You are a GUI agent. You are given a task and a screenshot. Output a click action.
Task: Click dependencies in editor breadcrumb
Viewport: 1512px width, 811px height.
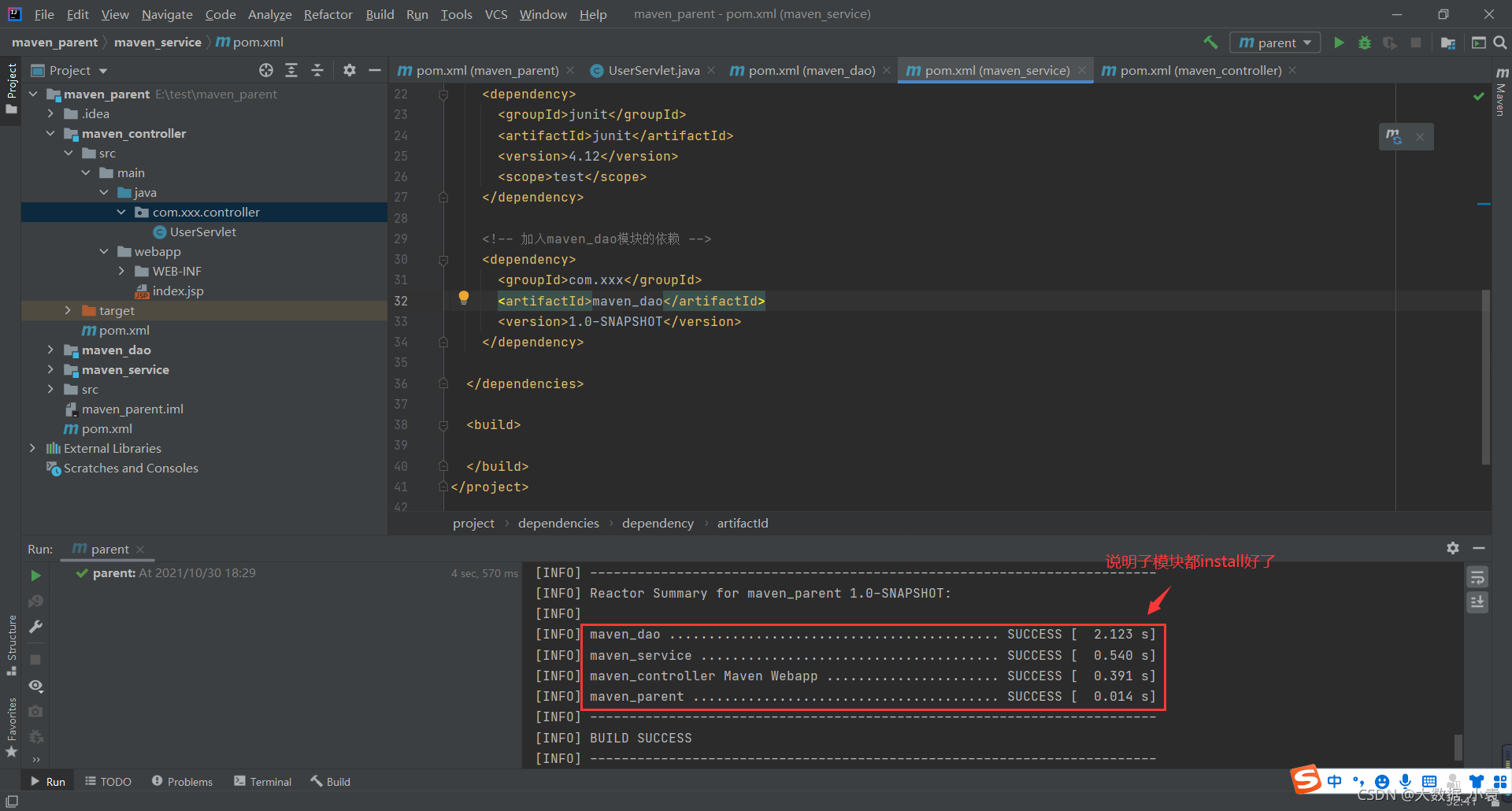(x=558, y=523)
